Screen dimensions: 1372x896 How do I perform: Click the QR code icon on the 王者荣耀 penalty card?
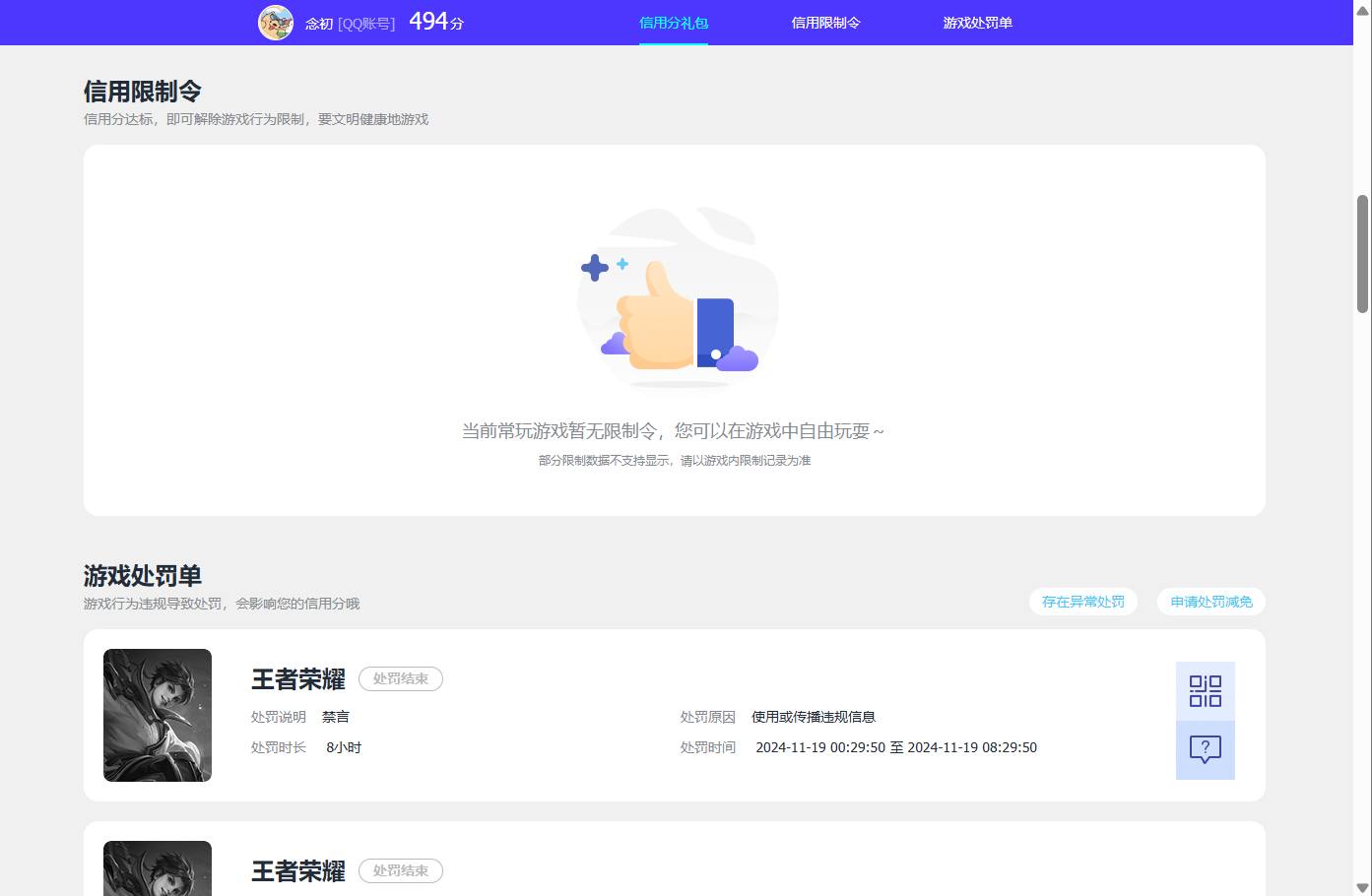[x=1205, y=691]
